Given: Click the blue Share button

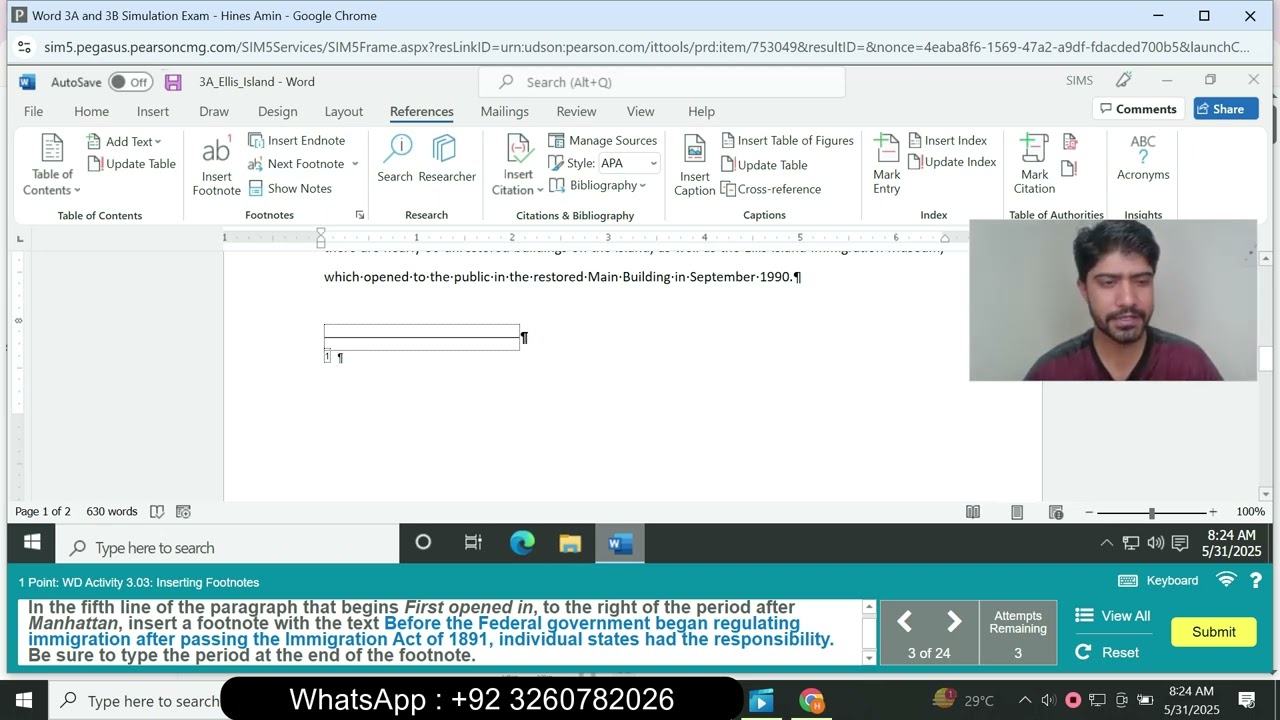Looking at the screenshot, I should [1226, 109].
